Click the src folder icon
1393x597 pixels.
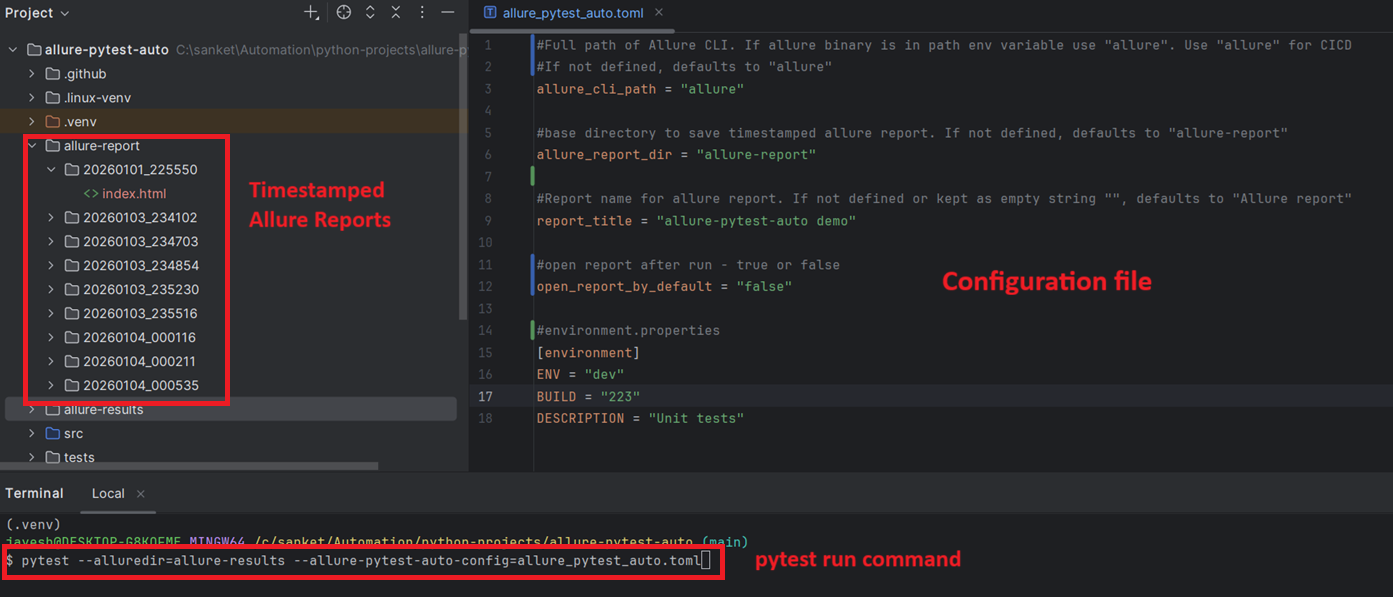coord(53,434)
